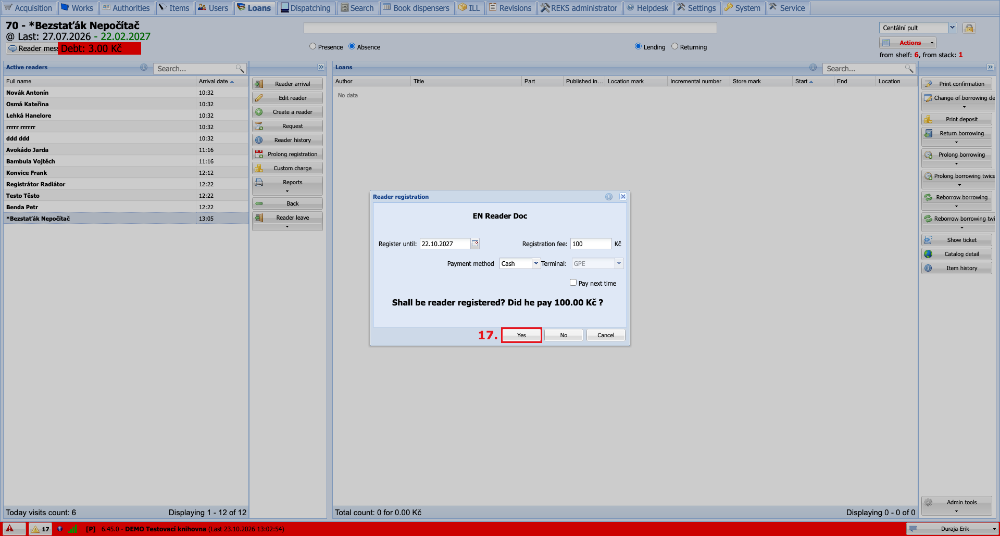Viewport: 1000px width, 536px height.
Task: Click the Back button with green arrow
Action: click(288, 204)
